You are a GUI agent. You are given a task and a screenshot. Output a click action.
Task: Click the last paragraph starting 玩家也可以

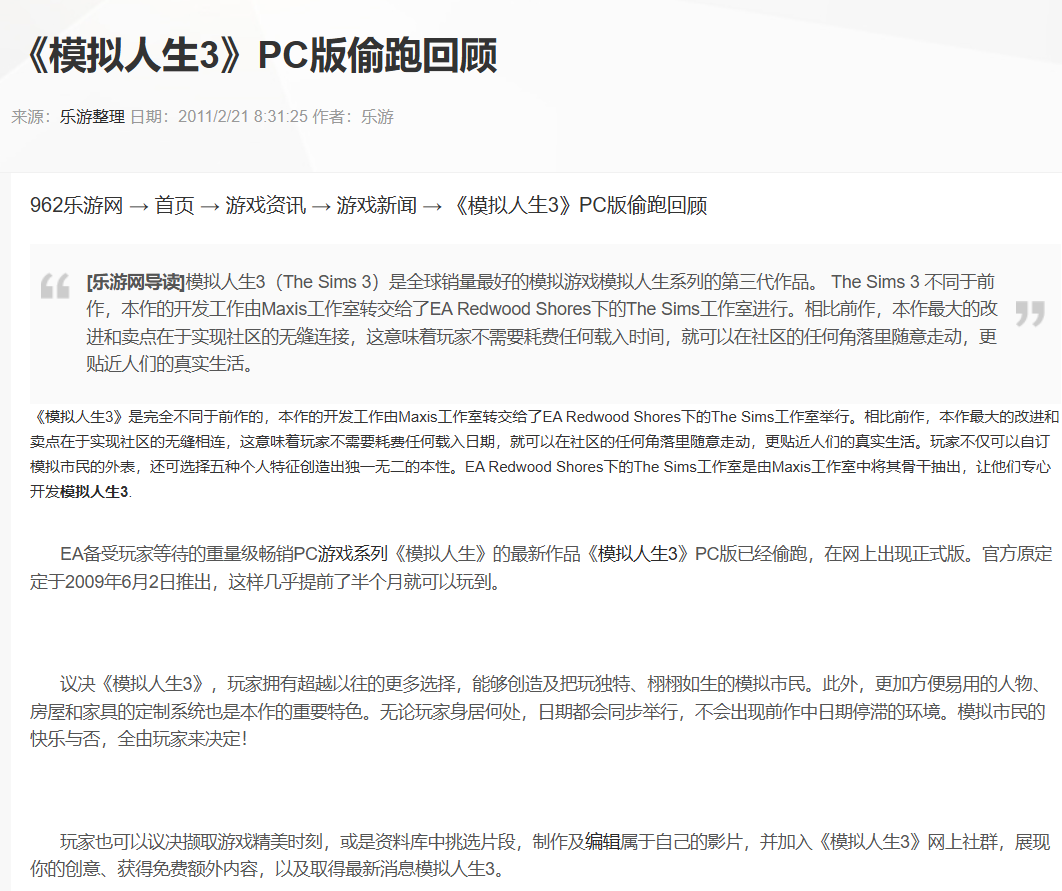tap(540, 855)
